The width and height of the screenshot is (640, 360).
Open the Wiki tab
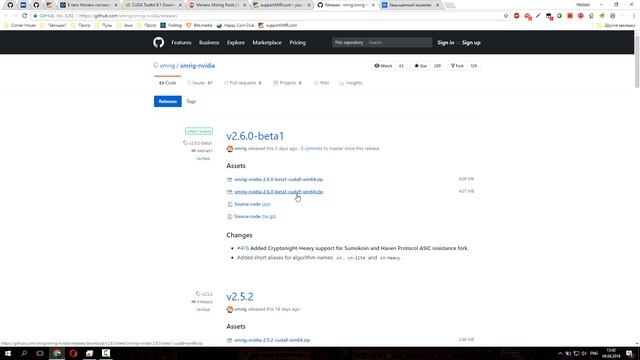322,83
